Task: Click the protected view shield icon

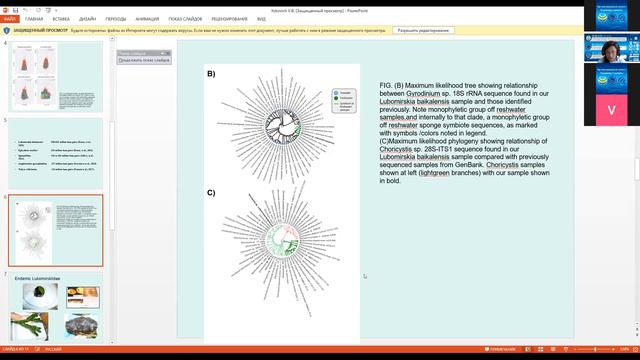Action: 7,31
